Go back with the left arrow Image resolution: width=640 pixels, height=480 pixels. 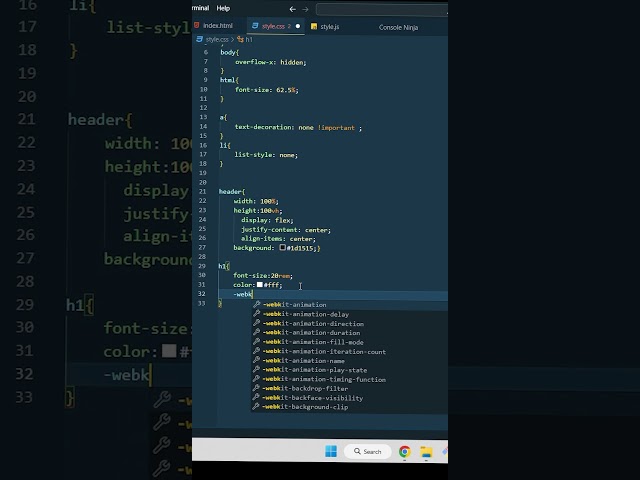tap(292, 9)
